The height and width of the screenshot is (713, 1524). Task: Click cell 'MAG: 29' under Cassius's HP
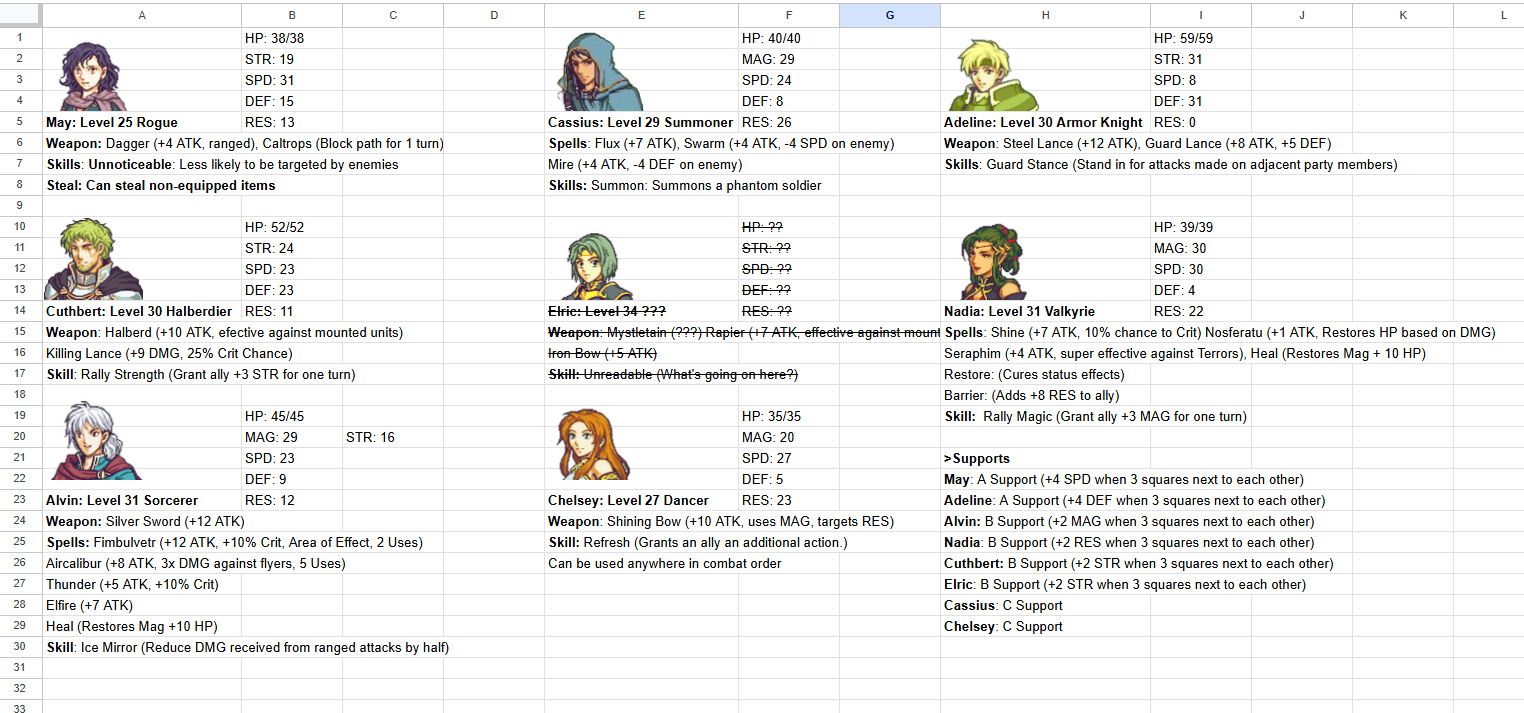pos(788,59)
